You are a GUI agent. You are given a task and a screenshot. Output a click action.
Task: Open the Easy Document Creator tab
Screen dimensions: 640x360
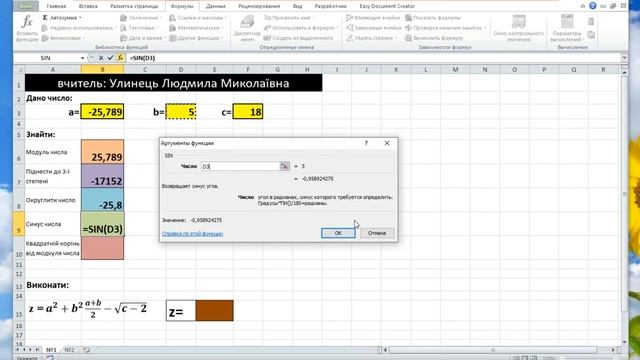pyautogui.click(x=387, y=7)
